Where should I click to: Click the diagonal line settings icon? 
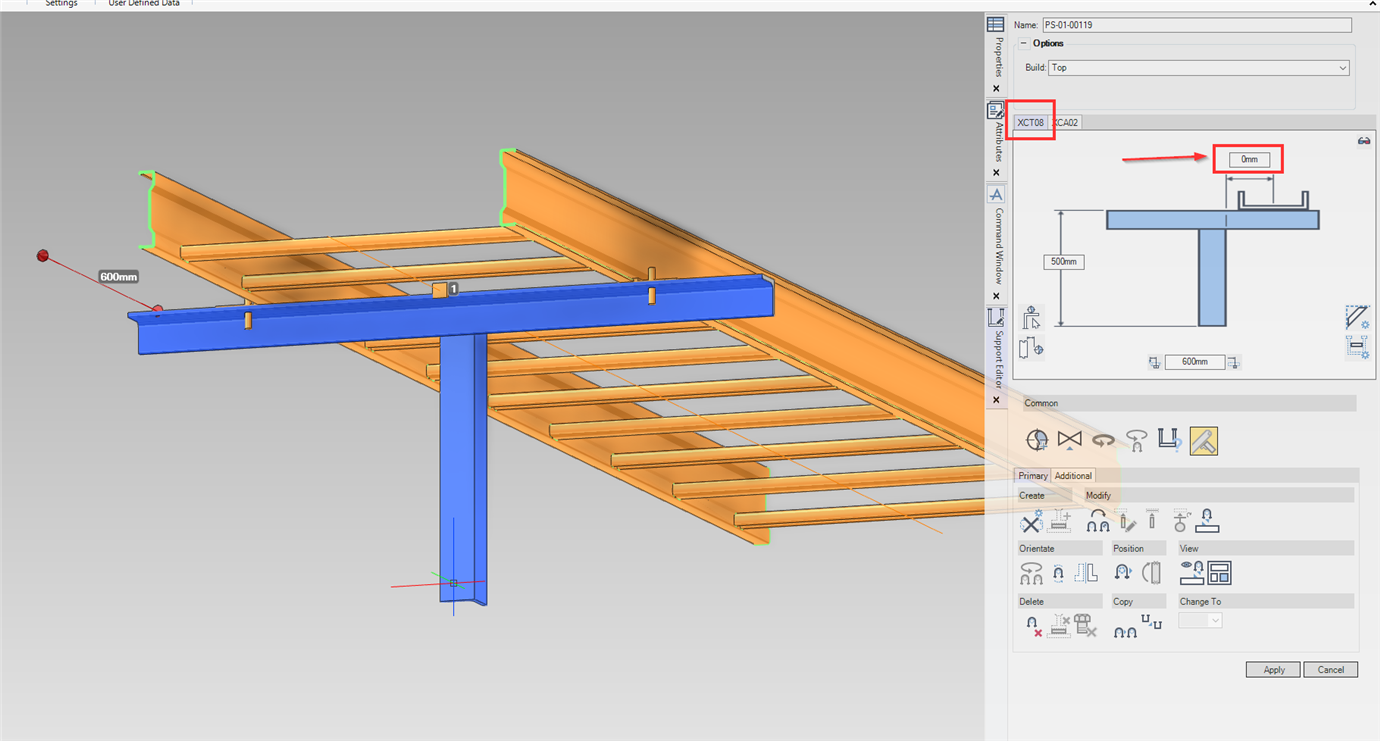[1357, 318]
